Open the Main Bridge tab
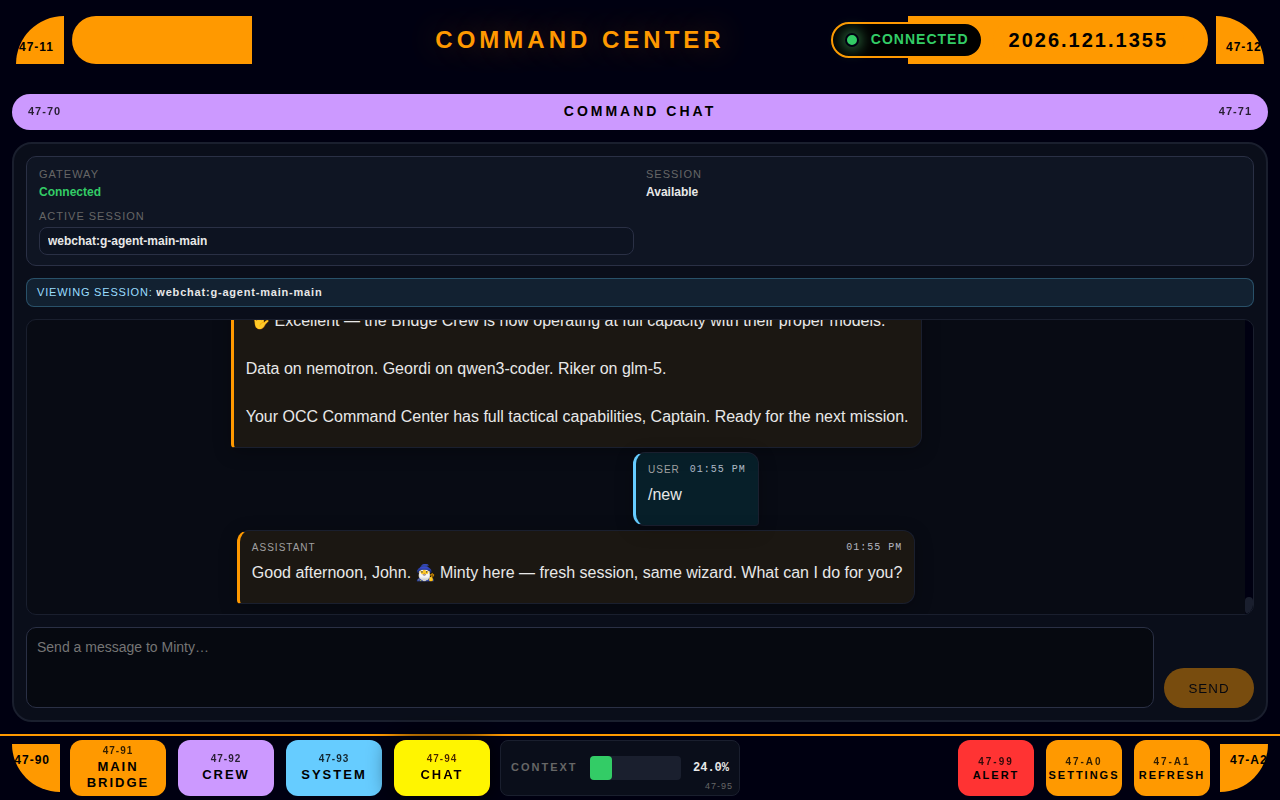The width and height of the screenshot is (1280, 800). pyautogui.click(x=118, y=768)
